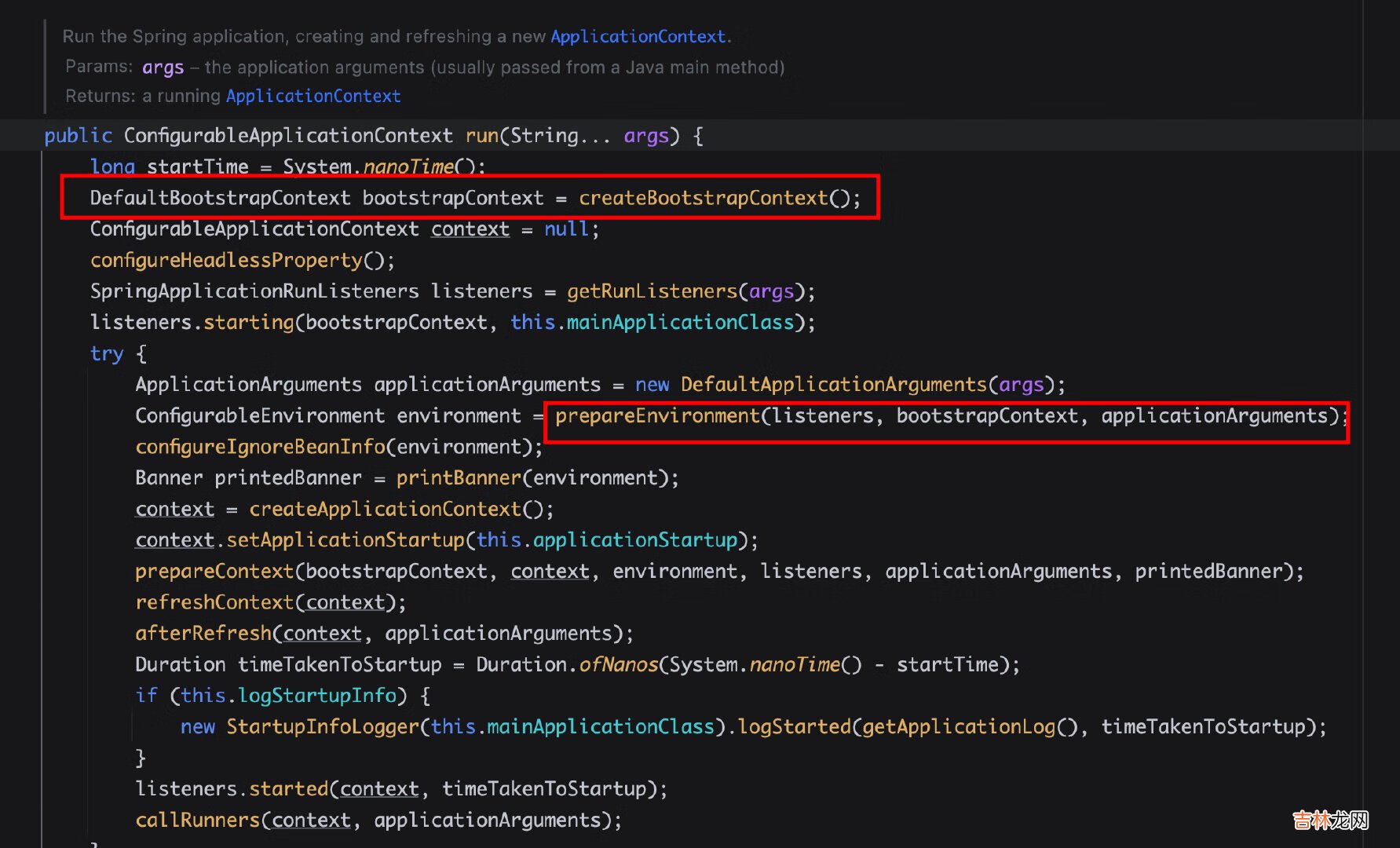Click the SpringApplicationRunListeners type name

tap(254, 291)
